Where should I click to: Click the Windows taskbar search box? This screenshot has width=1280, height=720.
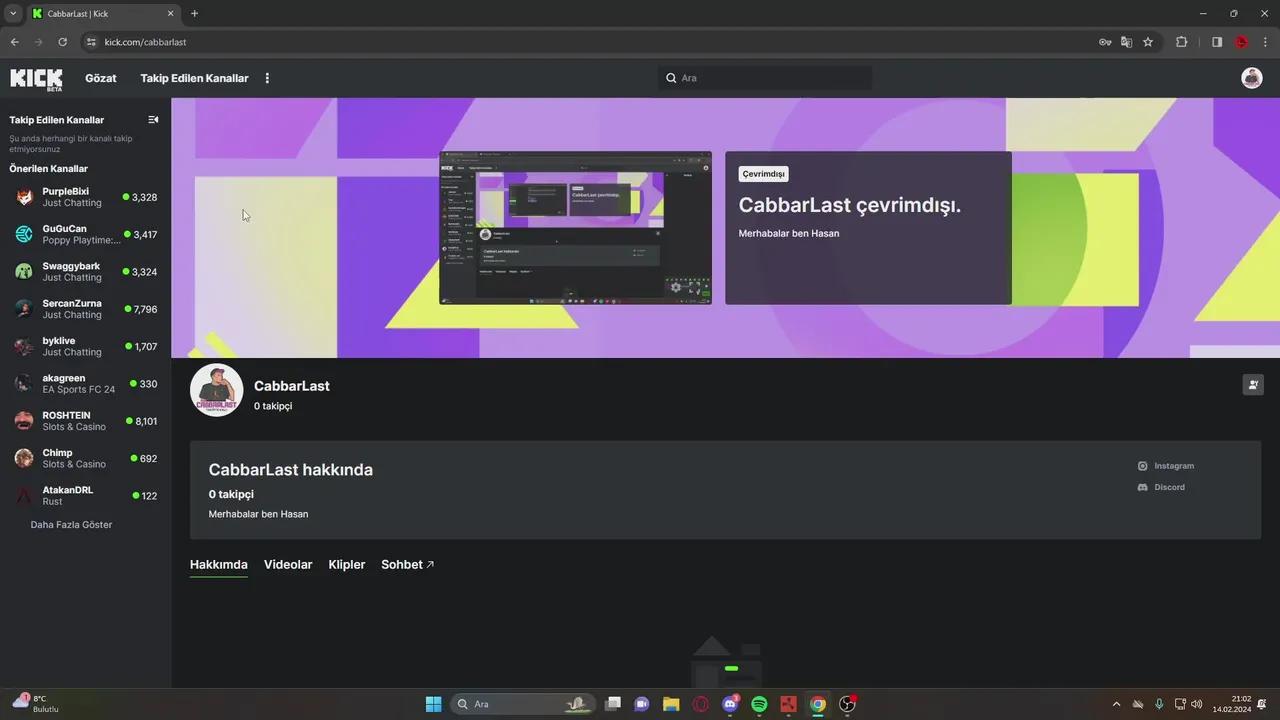point(522,704)
